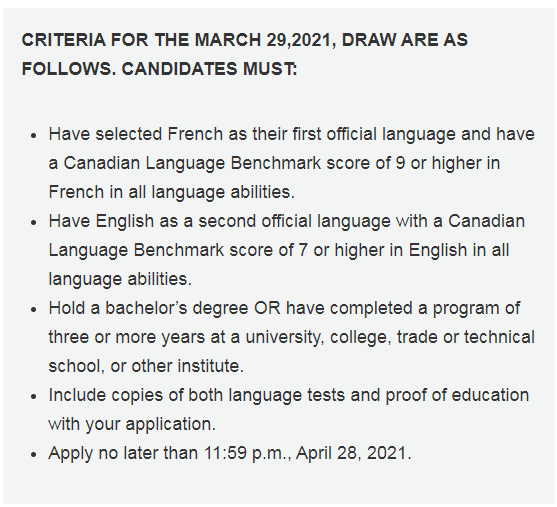Click the 'FOLLOWS. CANDIDATES MUST:' heading line
The image size is (557, 507).
point(159,69)
